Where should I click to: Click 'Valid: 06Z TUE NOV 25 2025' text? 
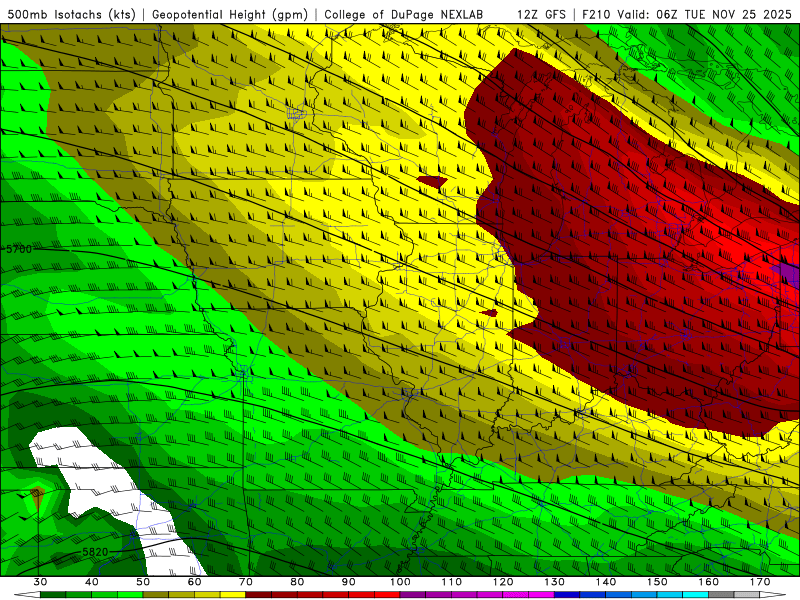(704, 15)
